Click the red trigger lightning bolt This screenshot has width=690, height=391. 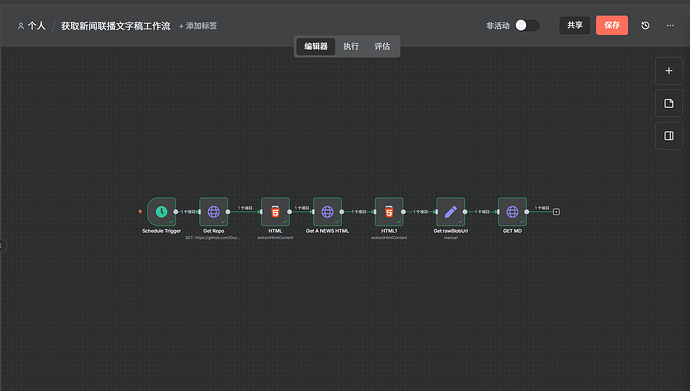tap(140, 212)
